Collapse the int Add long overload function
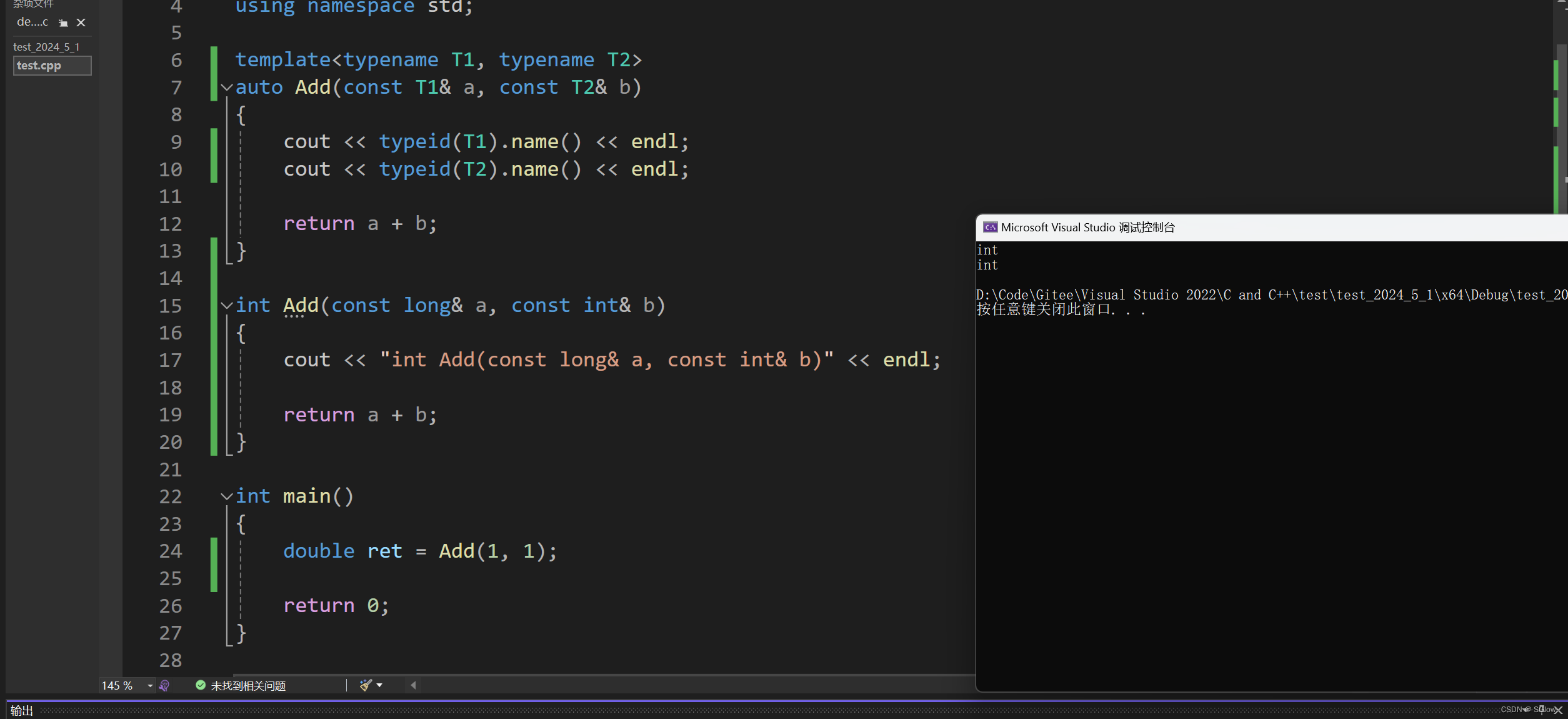Screen dimensions: 1568x719 227,306
